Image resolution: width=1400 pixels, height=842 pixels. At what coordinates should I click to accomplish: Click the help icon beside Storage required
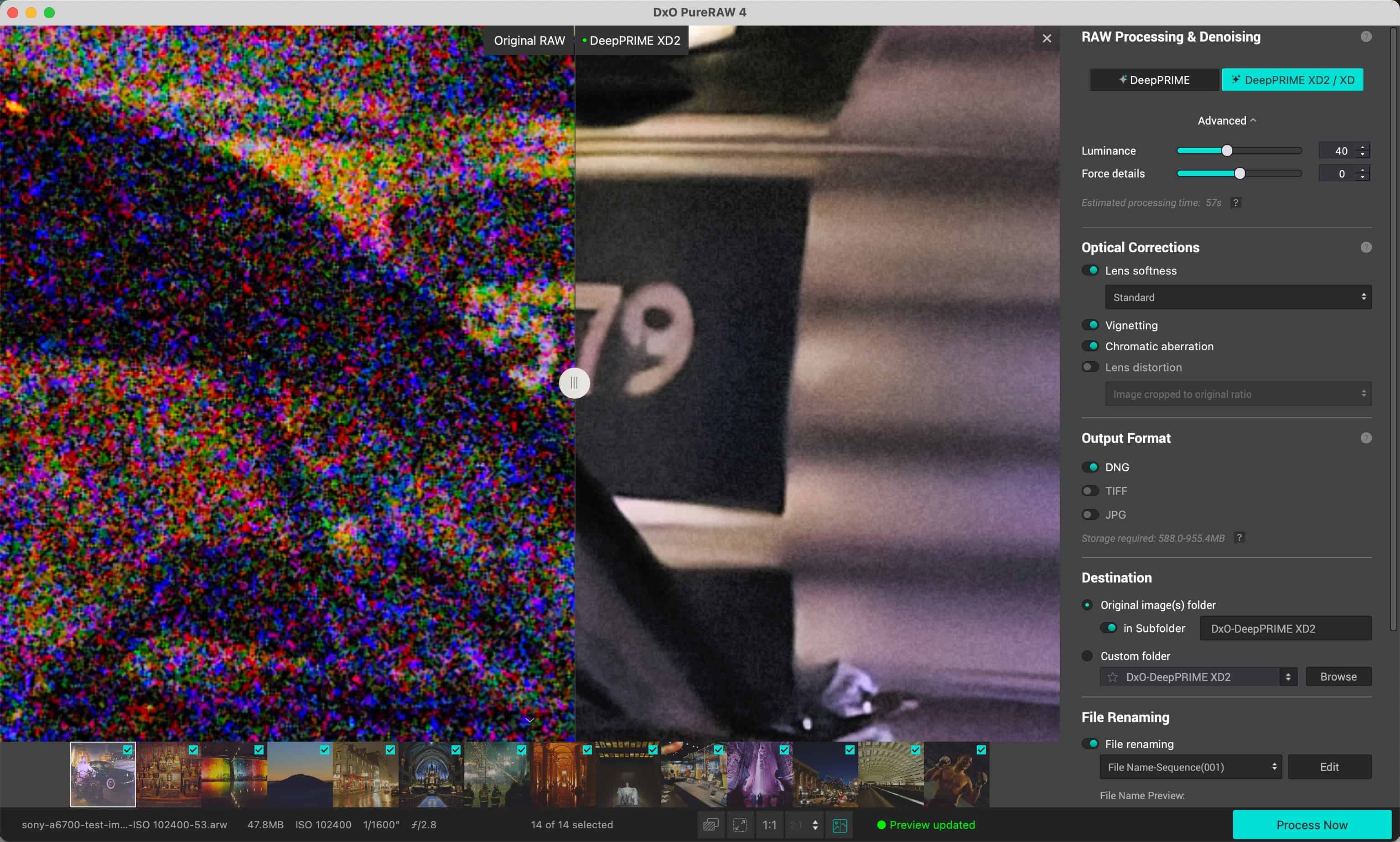pyautogui.click(x=1239, y=537)
